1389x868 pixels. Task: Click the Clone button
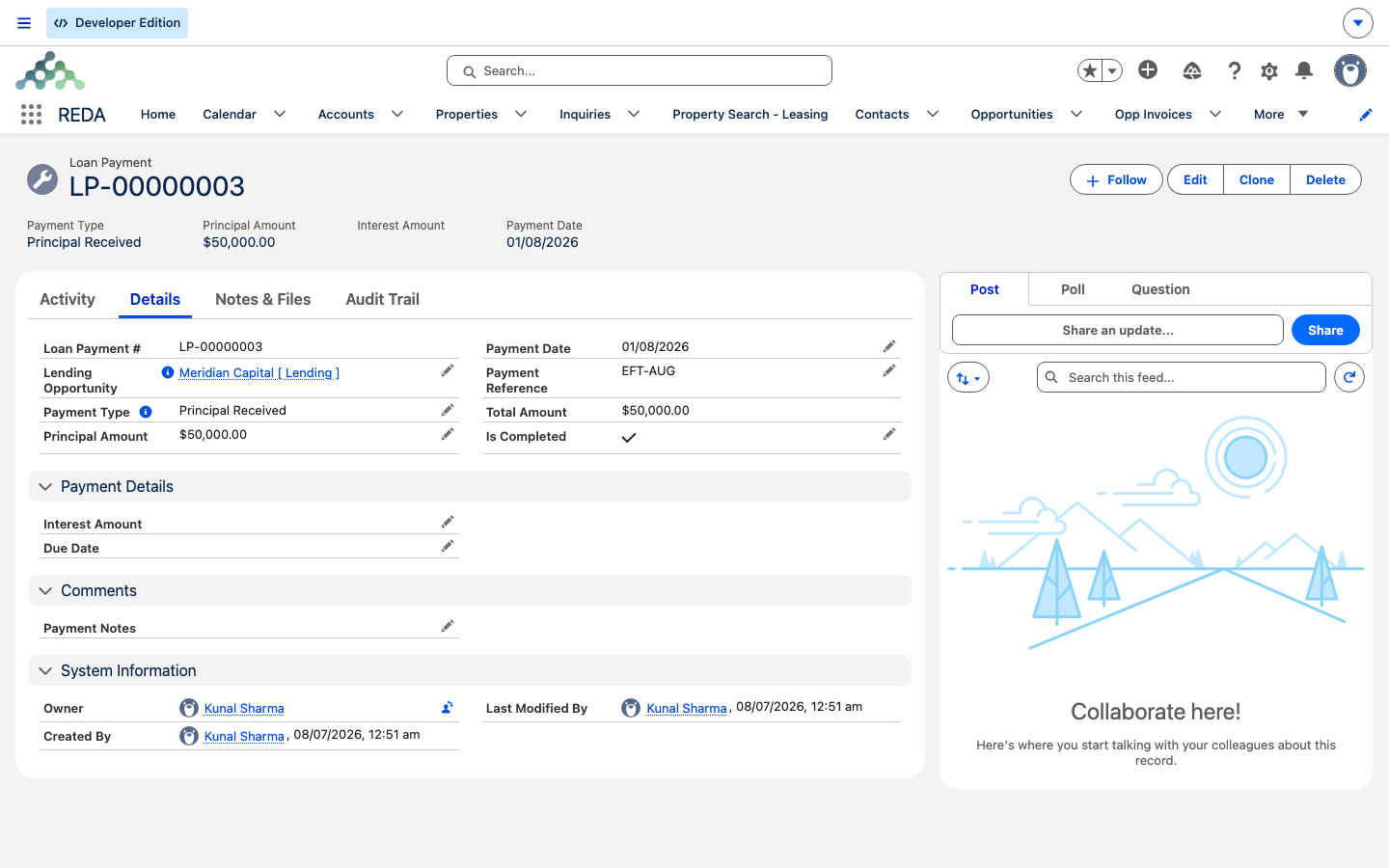click(1257, 179)
